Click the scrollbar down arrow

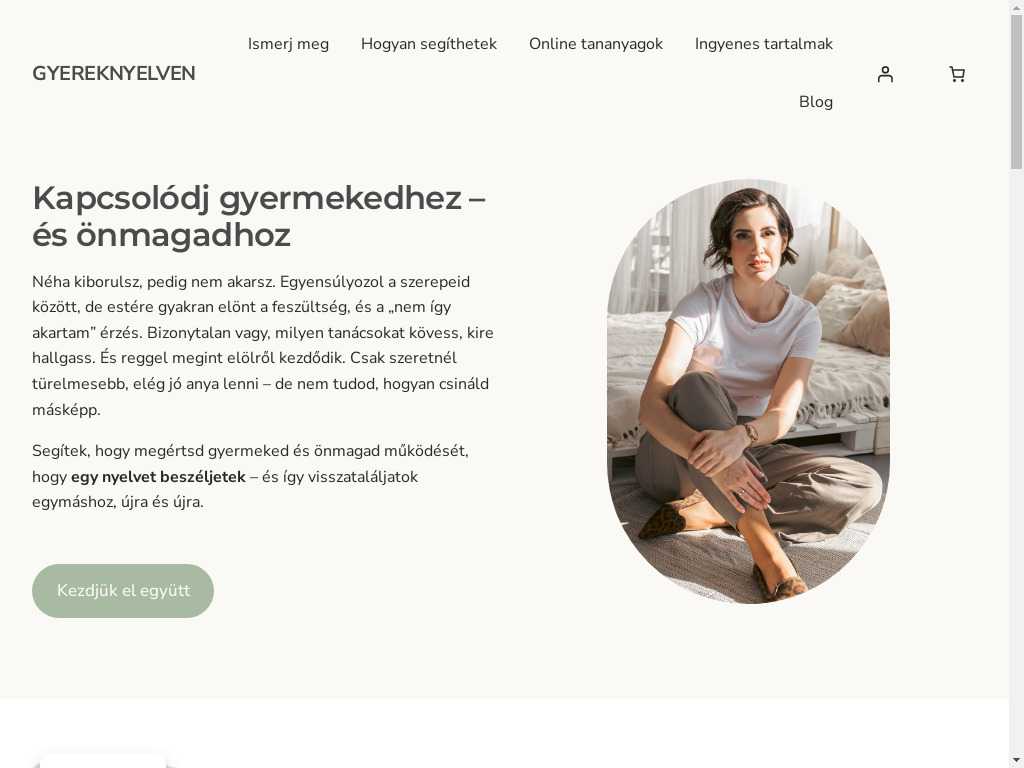point(1016,761)
